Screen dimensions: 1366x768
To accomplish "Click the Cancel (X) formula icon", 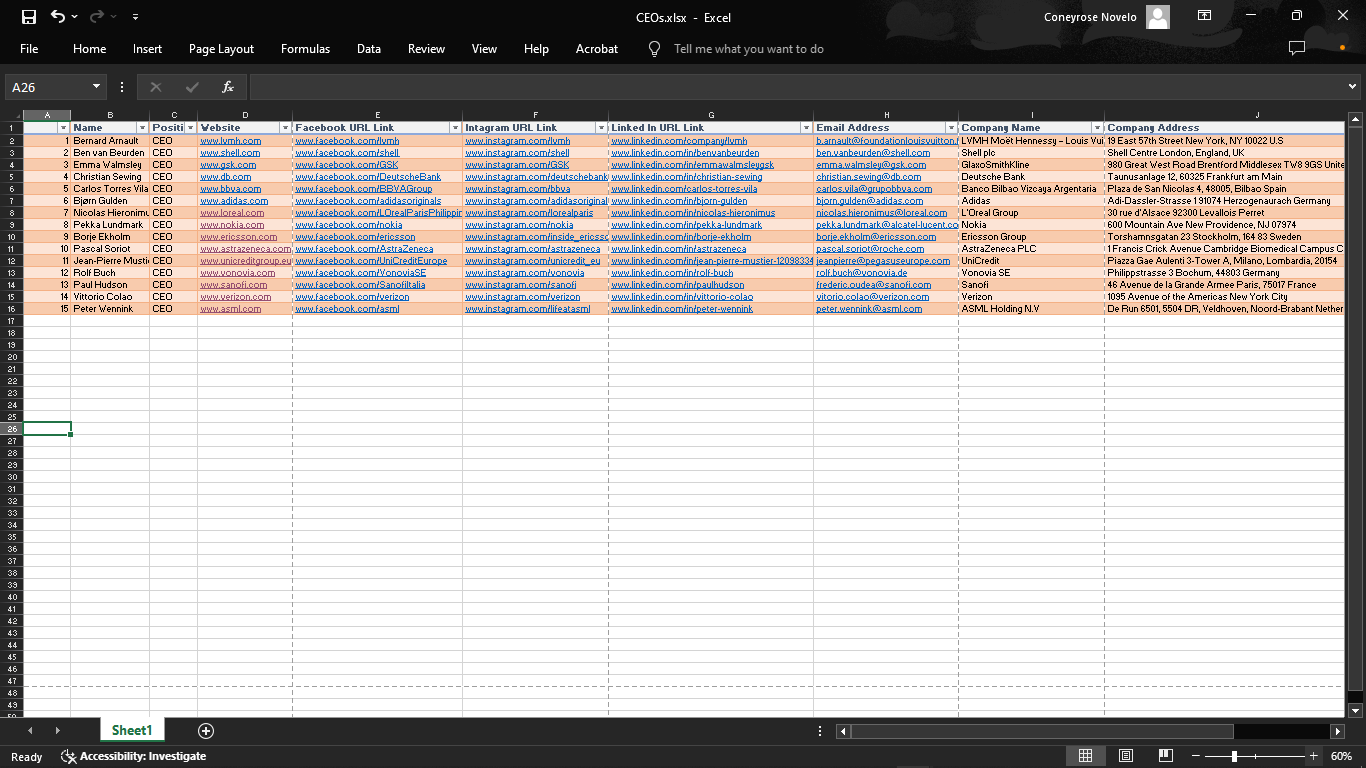I will (x=156, y=87).
